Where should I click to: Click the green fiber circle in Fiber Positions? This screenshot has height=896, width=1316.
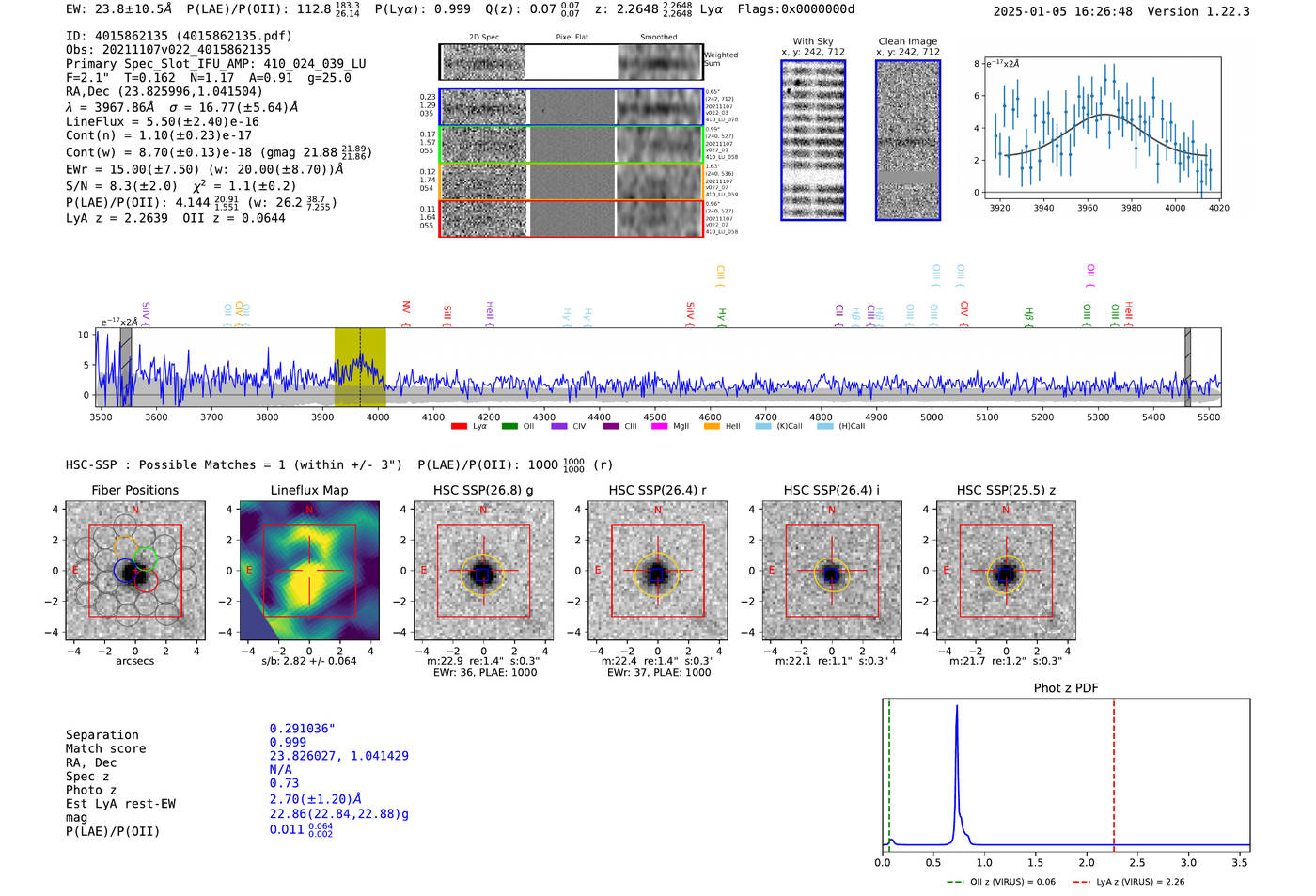145,558
